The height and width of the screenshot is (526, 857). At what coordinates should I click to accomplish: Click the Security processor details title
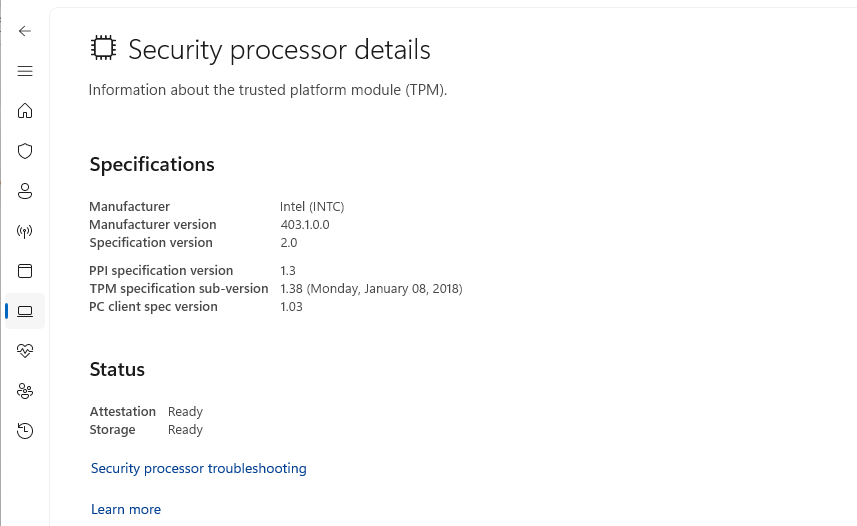point(279,49)
